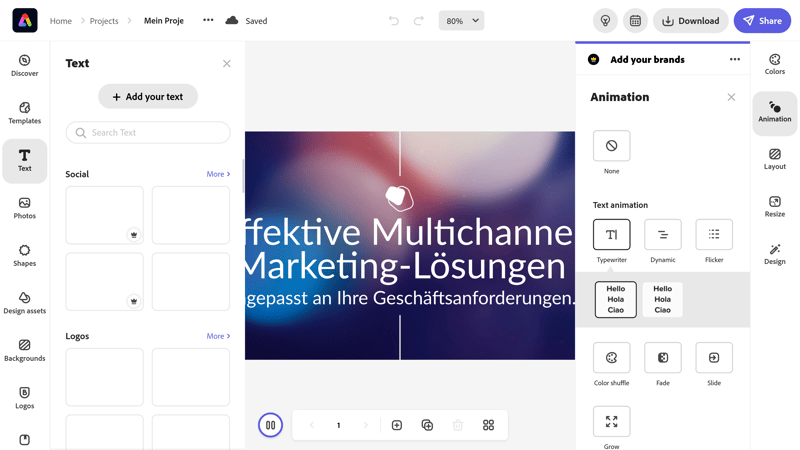The width and height of the screenshot is (800, 450).
Task: Open the Colors panel
Action: (x=774, y=64)
